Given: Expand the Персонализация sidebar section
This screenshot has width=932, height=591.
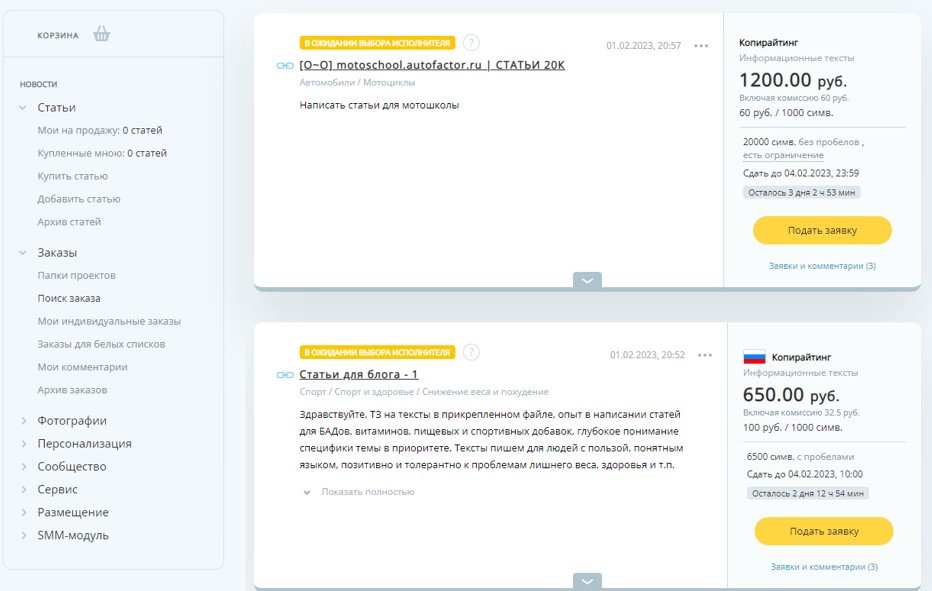Looking at the screenshot, I should [x=24, y=444].
